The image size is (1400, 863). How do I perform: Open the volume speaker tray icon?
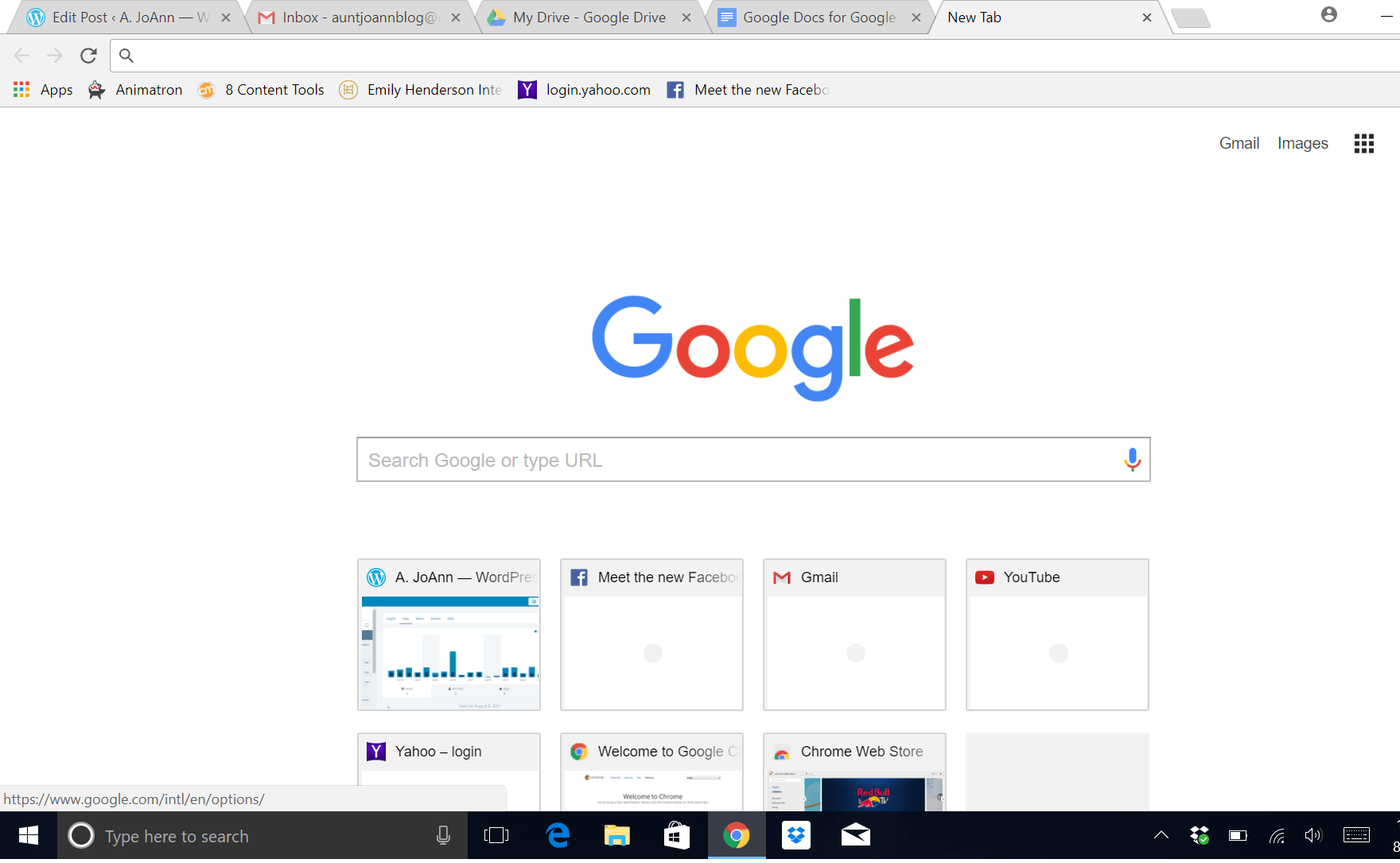pos(1313,835)
